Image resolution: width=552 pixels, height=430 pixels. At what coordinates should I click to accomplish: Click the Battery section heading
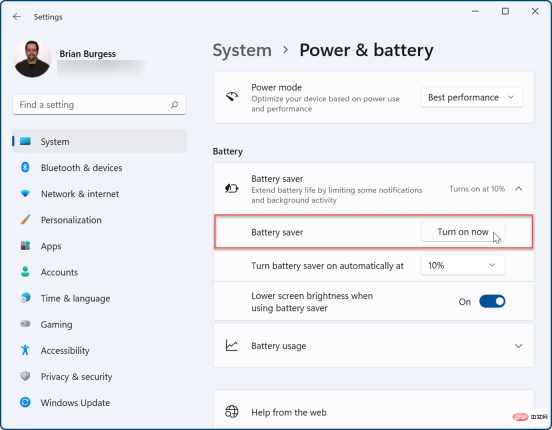(227, 151)
